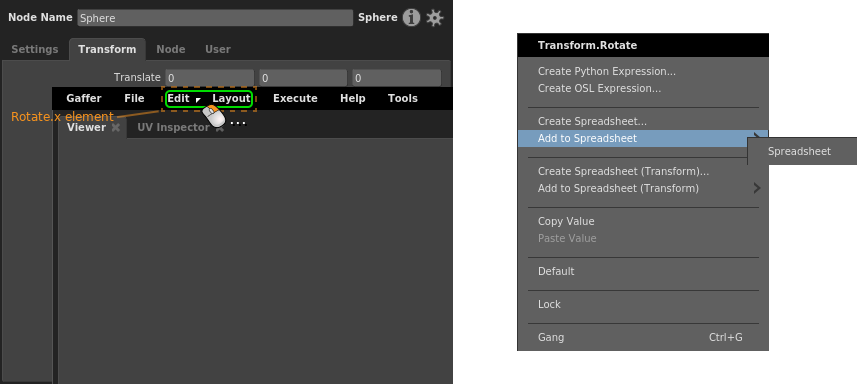Viewport: 857px width, 384px height.
Task: Open the File menu
Action: (134, 98)
